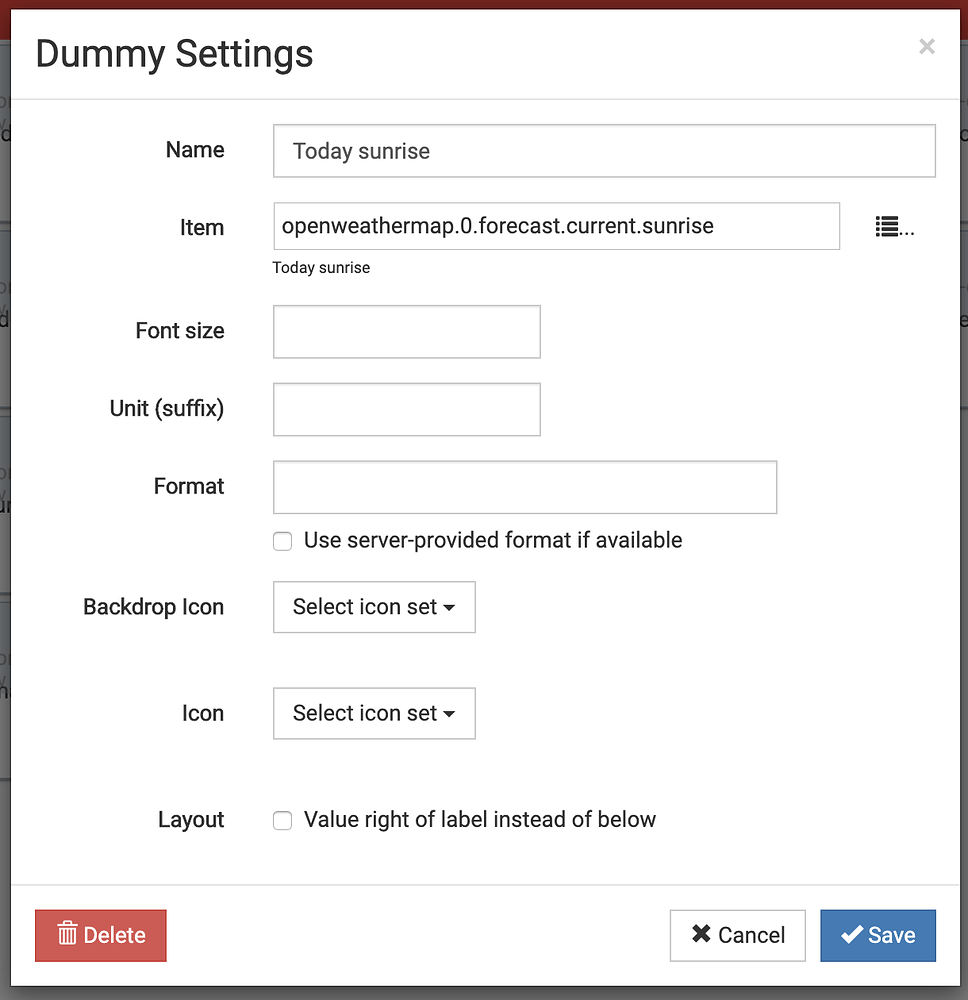Screen dimensions: 968x1000
Task: Toggle value right of label layout option
Action: click(x=282, y=820)
